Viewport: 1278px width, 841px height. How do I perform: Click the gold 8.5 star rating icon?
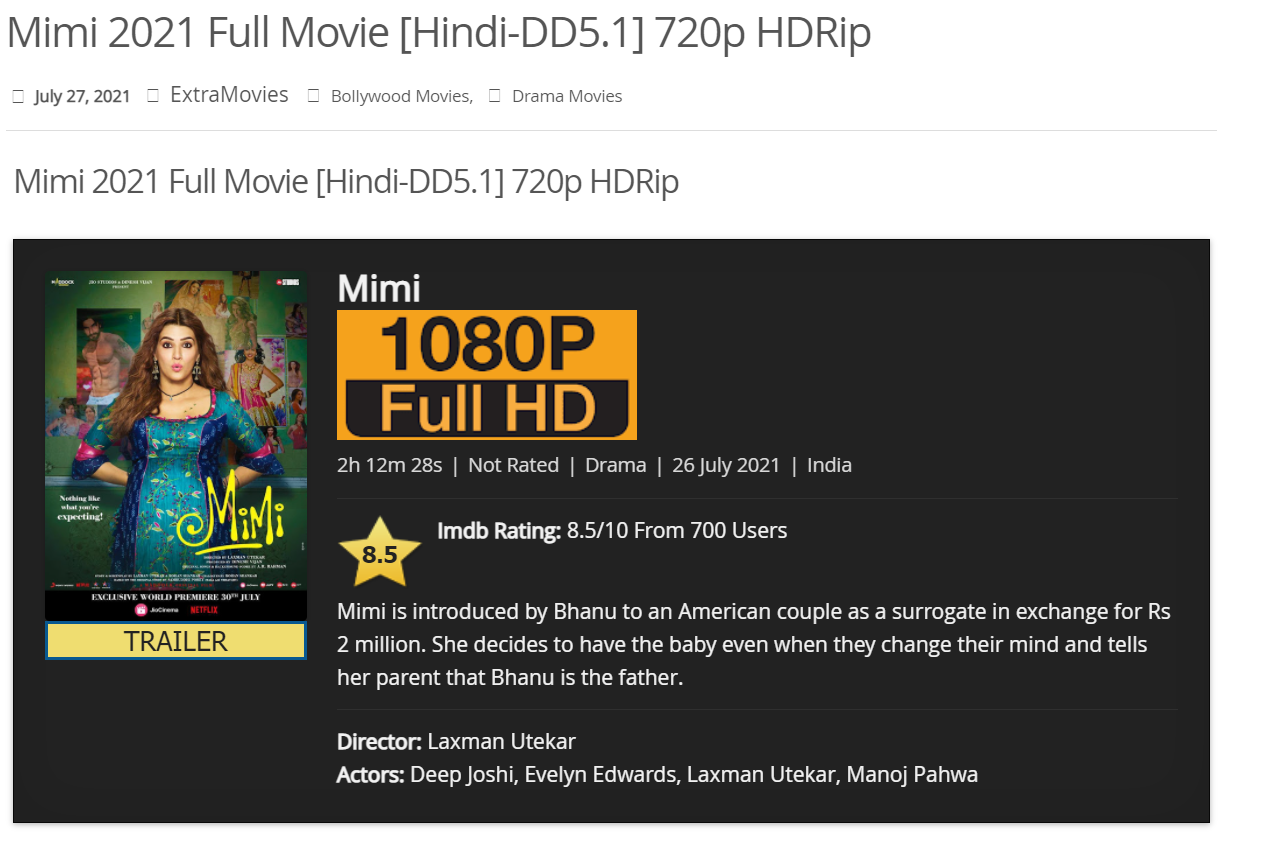click(x=379, y=553)
